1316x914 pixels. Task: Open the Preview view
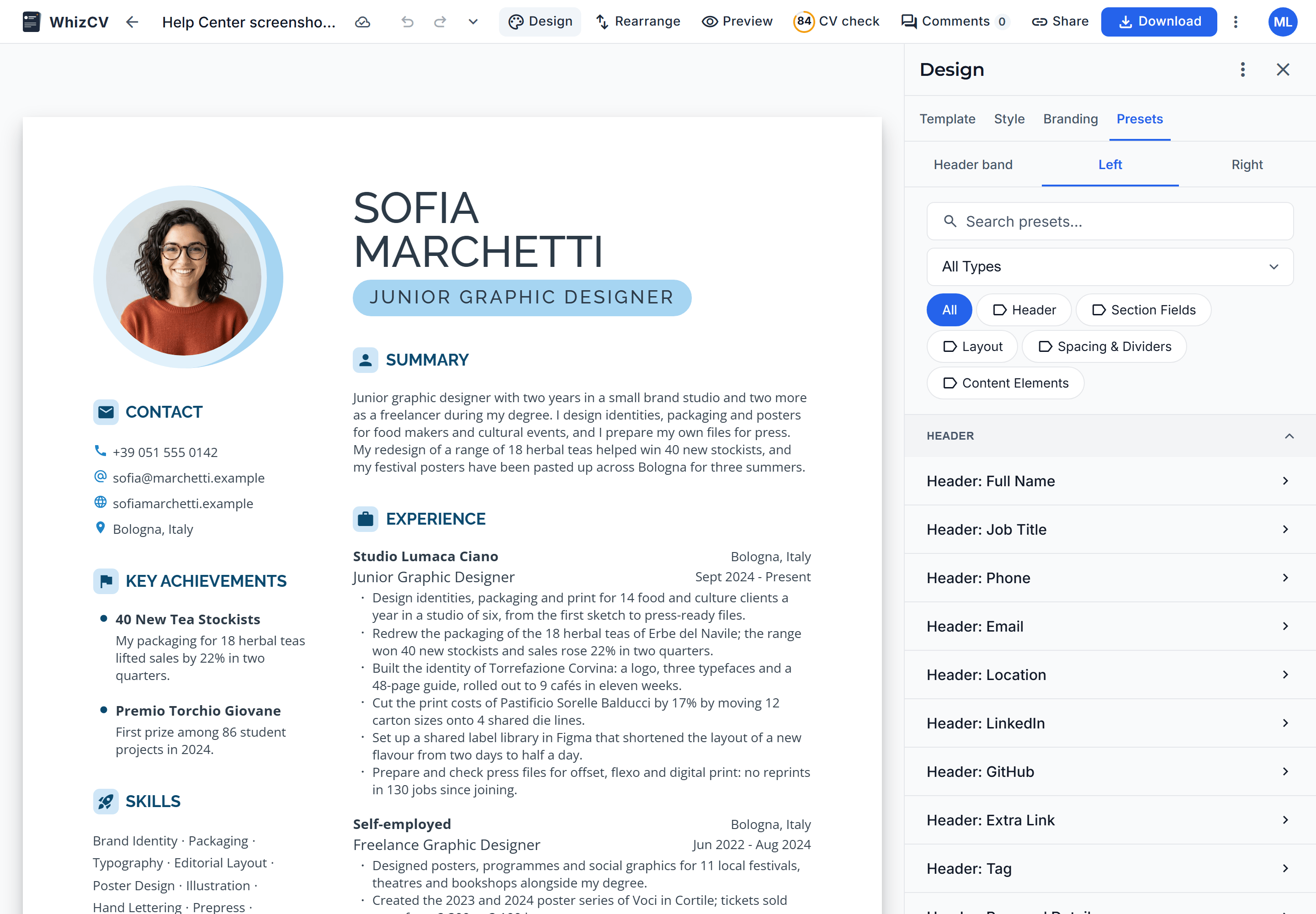[737, 22]
